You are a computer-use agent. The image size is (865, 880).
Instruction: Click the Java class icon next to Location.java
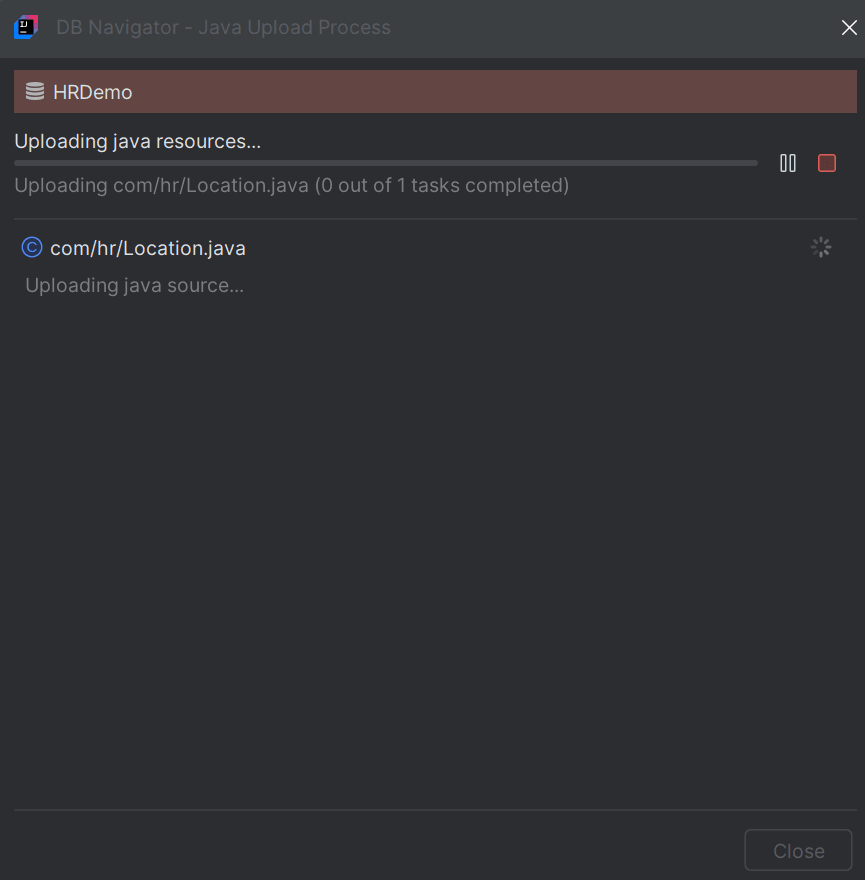(x=31, y=247)
